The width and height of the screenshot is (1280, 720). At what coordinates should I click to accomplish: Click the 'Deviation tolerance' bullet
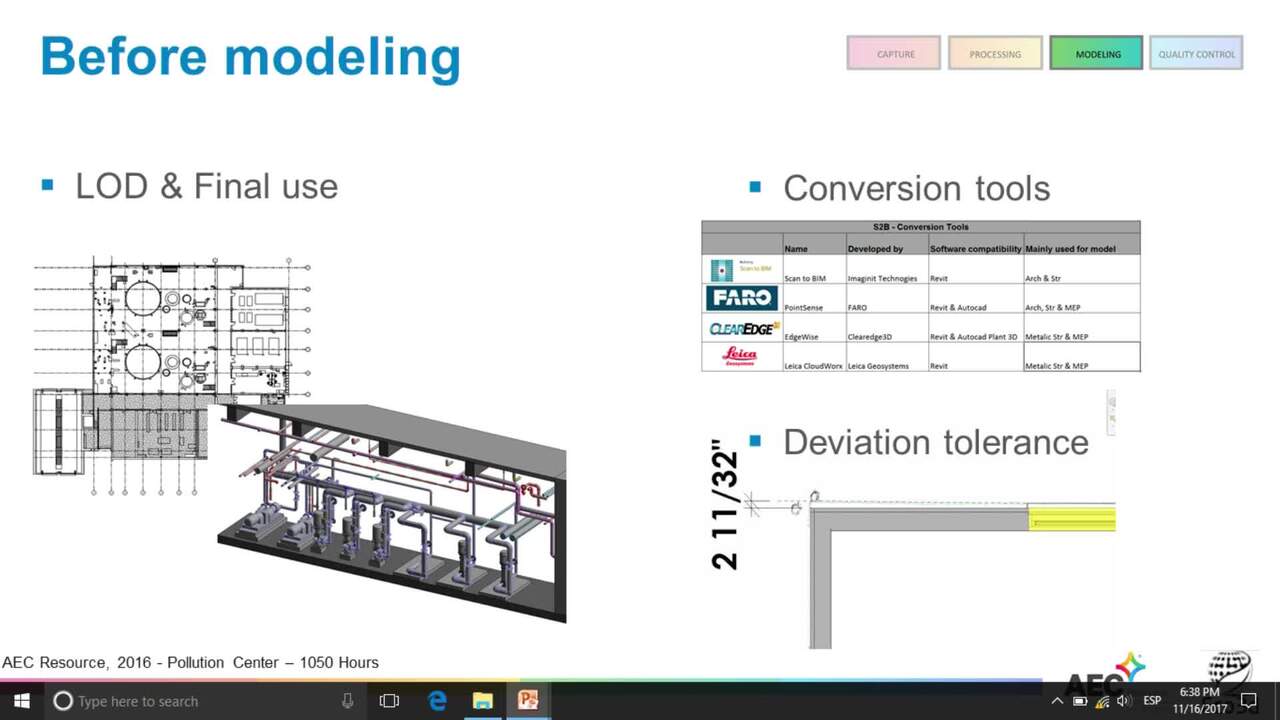click(x=935, y=442)
